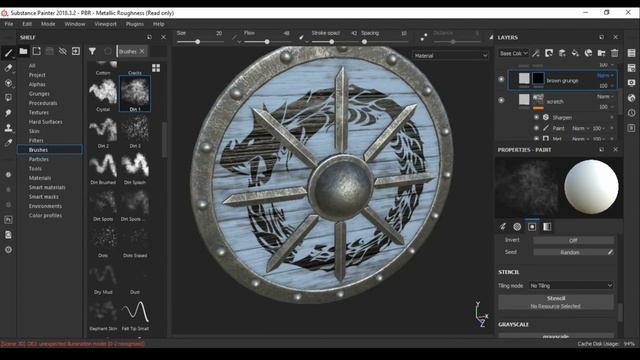Click the shelf import resources icon
Screen dimensions: 640x360
[76, 51]
